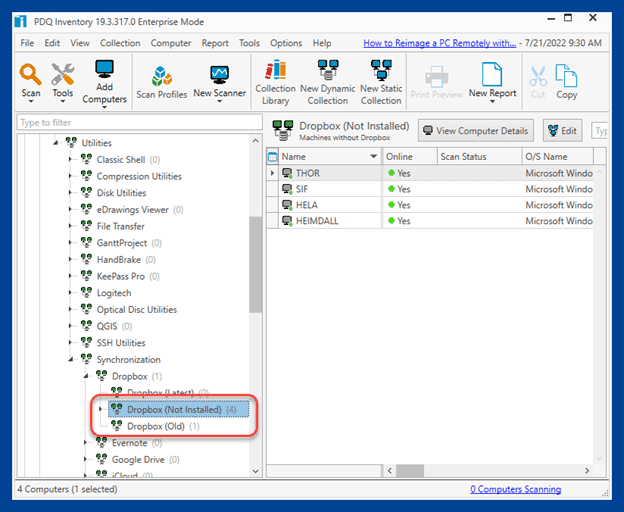Click the Evernote collection icon
The image size is (624, 512).
(x=101, y=442)
